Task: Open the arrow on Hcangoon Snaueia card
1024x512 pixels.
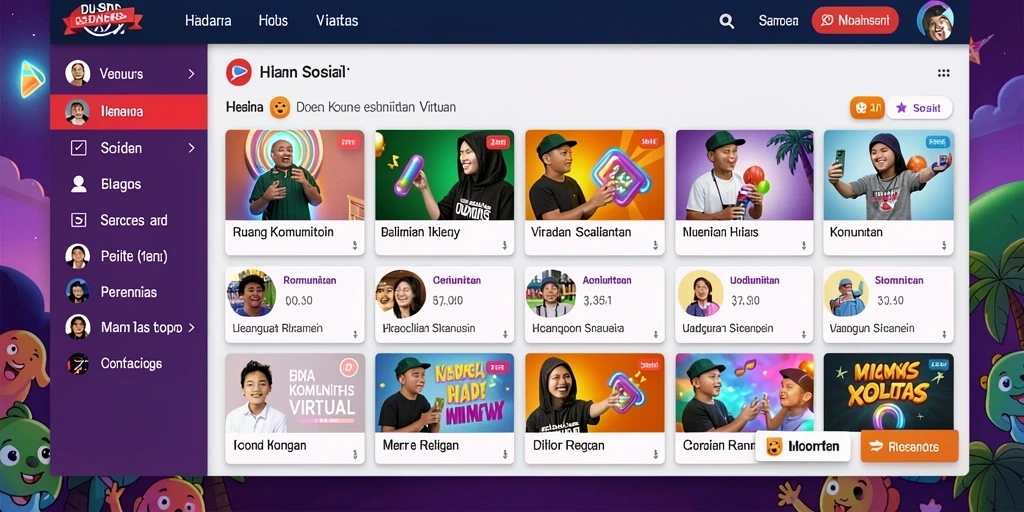Action: coord(655,334)
